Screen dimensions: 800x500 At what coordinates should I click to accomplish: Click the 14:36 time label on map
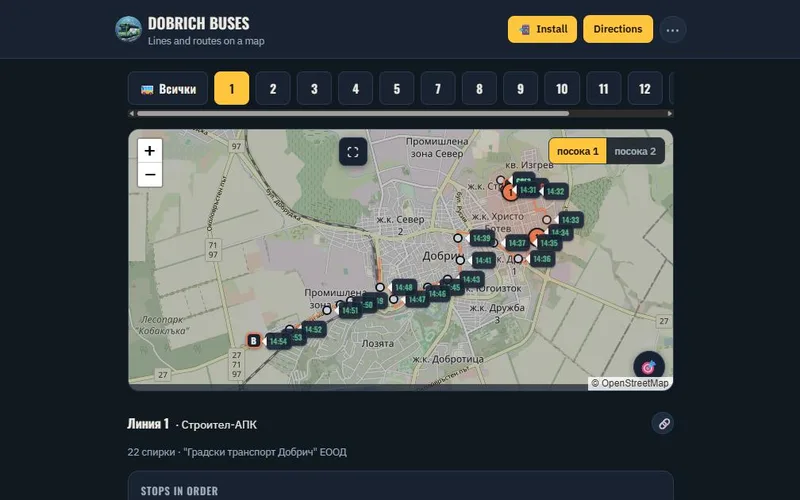(x=542, y=259)
